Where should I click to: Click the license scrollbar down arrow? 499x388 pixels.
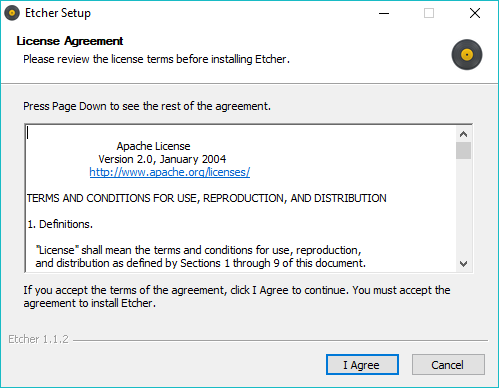point(463,264)
